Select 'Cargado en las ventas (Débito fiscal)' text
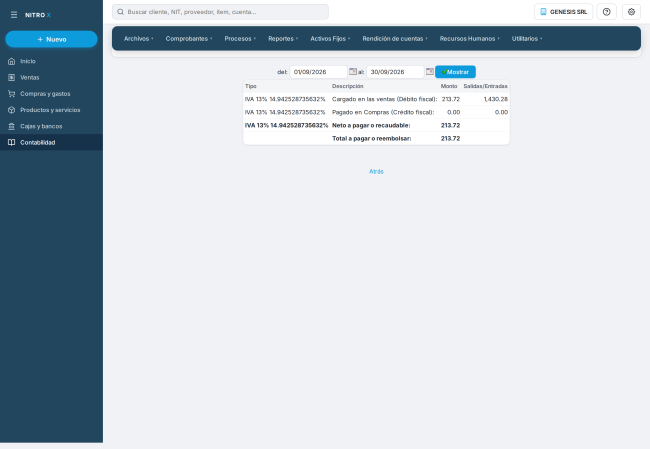The width and height of the screenshot is (650, 449). pyautogui.click(x=384, y=99)
